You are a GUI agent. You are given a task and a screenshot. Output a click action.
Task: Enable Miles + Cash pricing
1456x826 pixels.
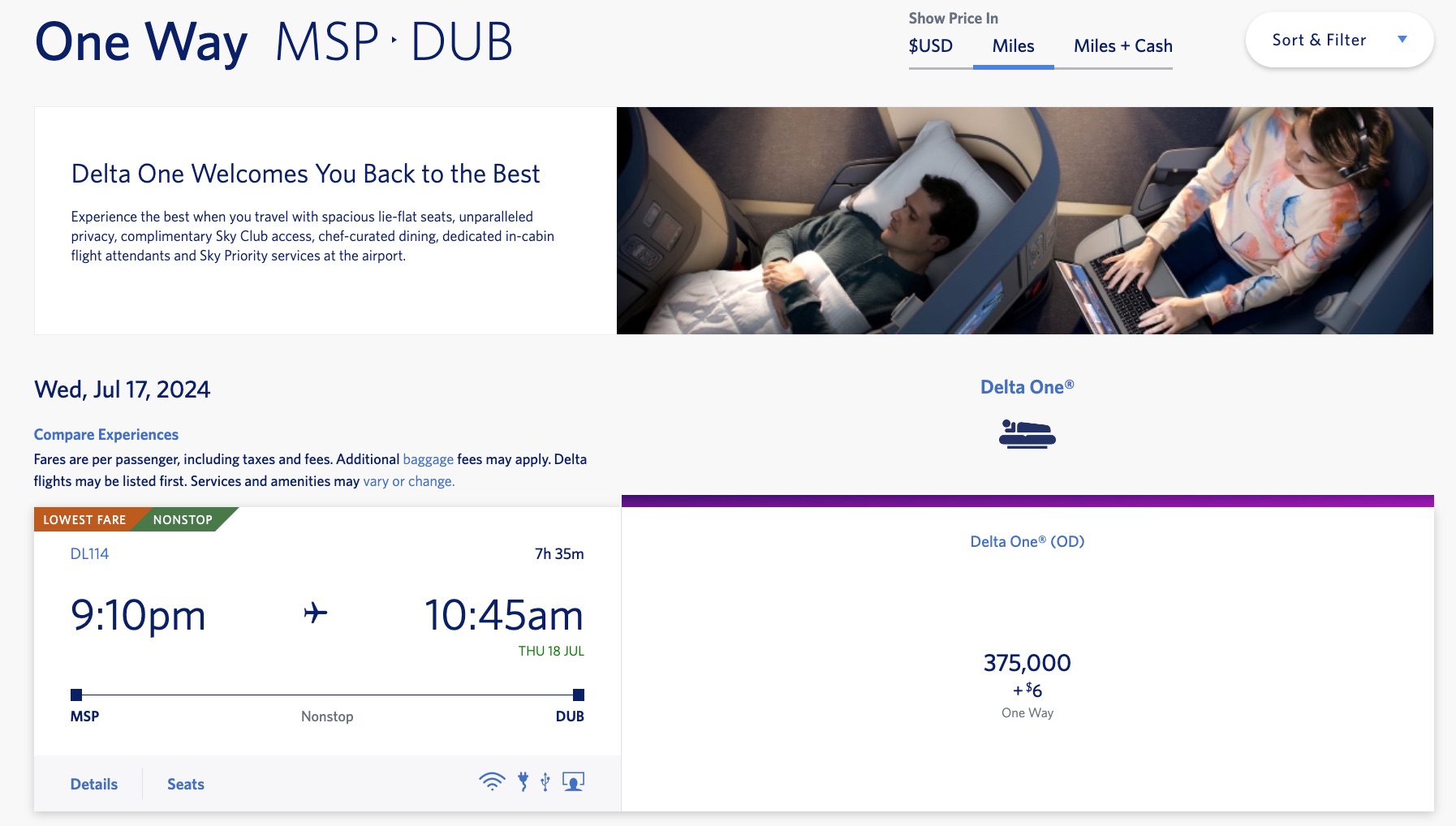click(1122, 46)
